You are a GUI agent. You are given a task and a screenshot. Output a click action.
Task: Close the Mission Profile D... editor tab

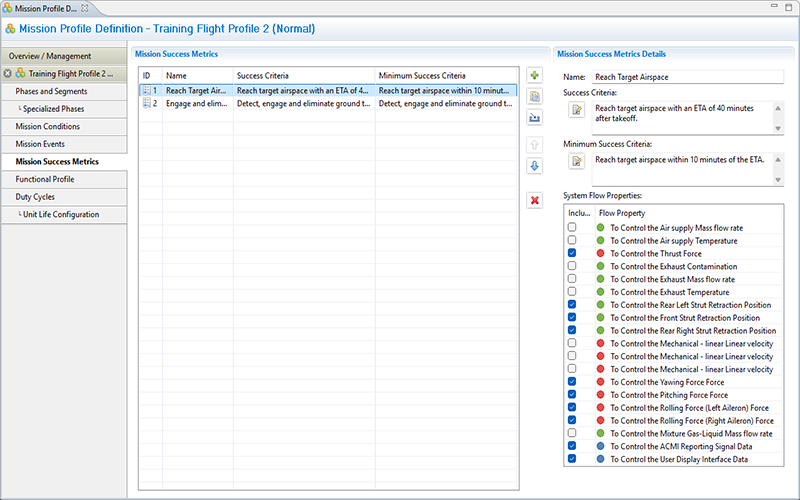(x=85, y=8)
